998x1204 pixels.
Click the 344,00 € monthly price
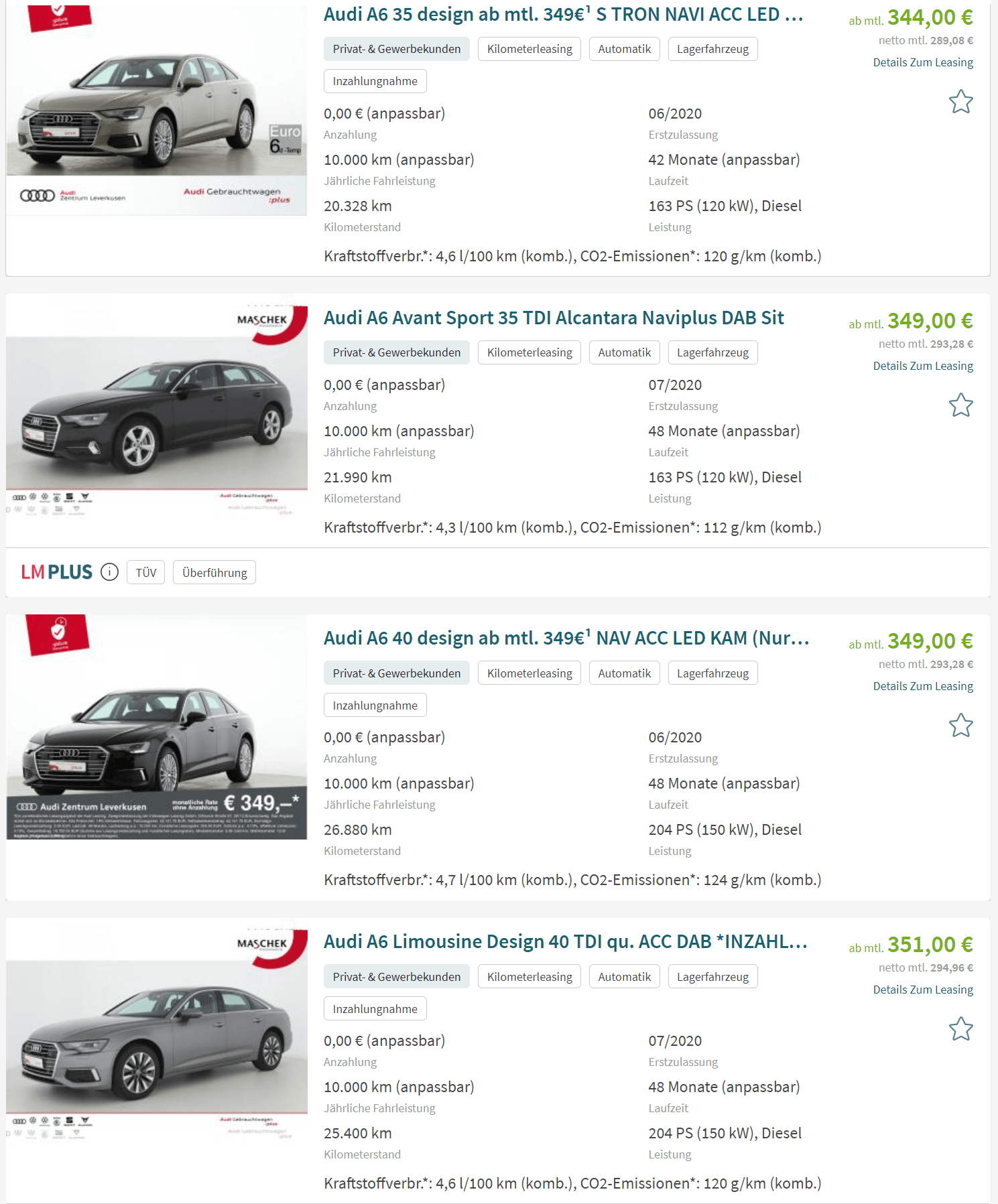coord(930,17)
